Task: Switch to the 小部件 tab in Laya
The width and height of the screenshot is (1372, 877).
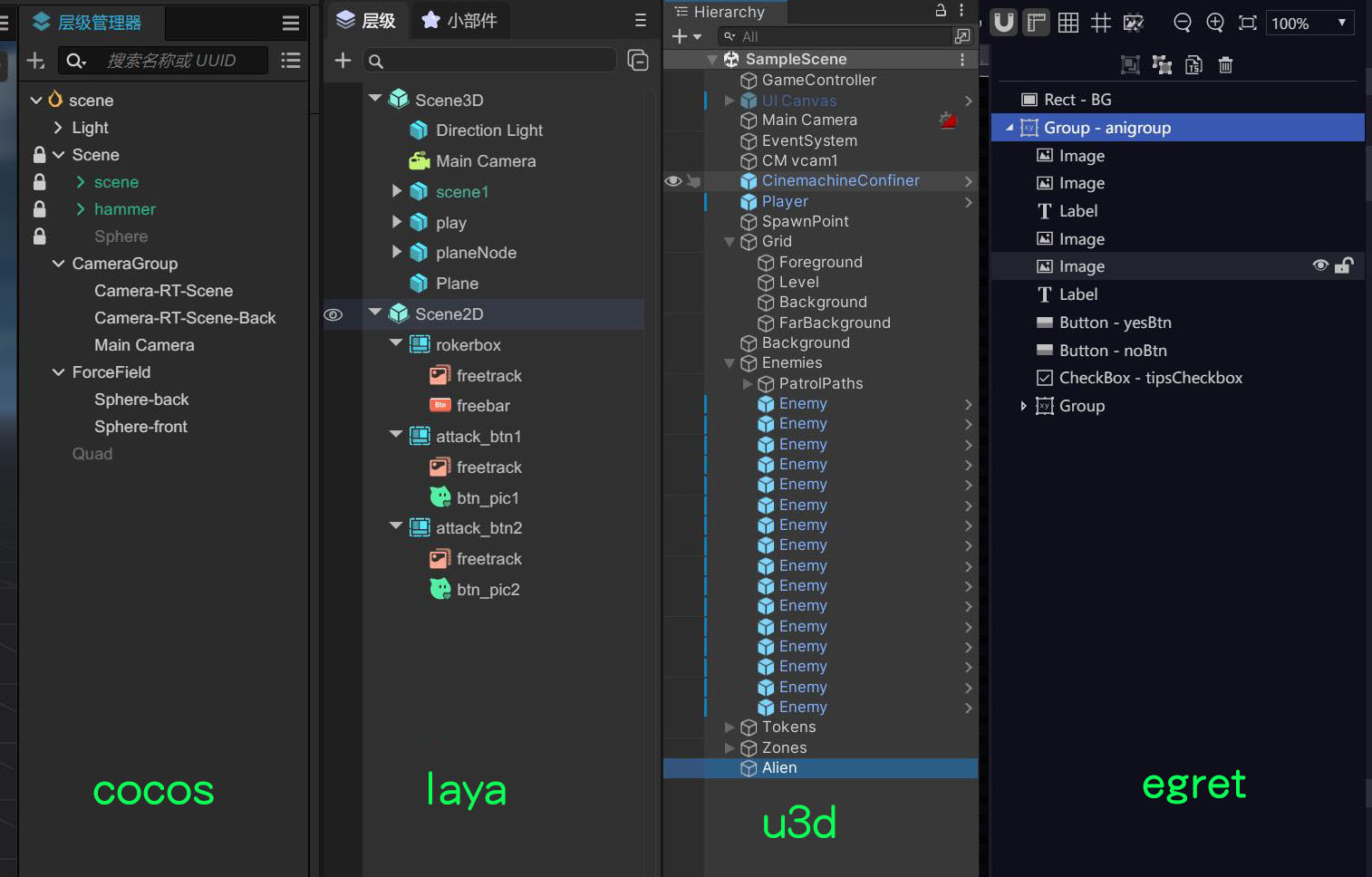Action: click(x=460, y=20)
